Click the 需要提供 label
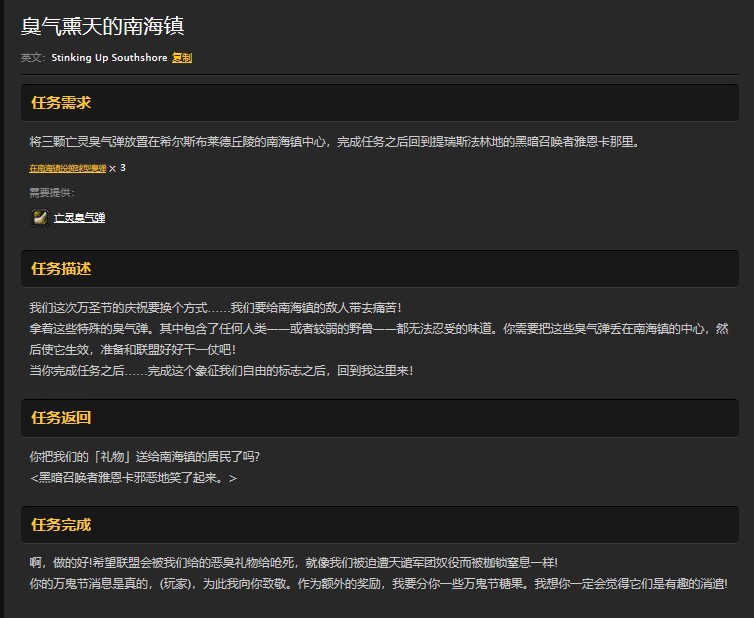This screenshot has width=754, height=618. [52, 193]
